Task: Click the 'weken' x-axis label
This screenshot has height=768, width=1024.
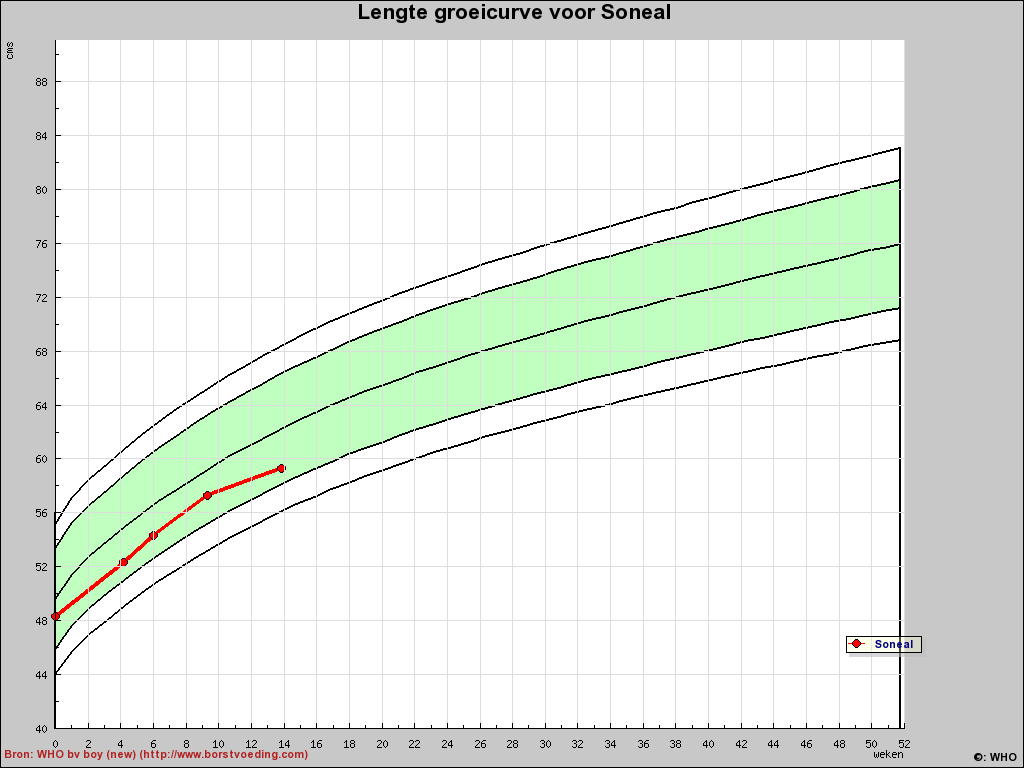Action: tap(888, 754)
